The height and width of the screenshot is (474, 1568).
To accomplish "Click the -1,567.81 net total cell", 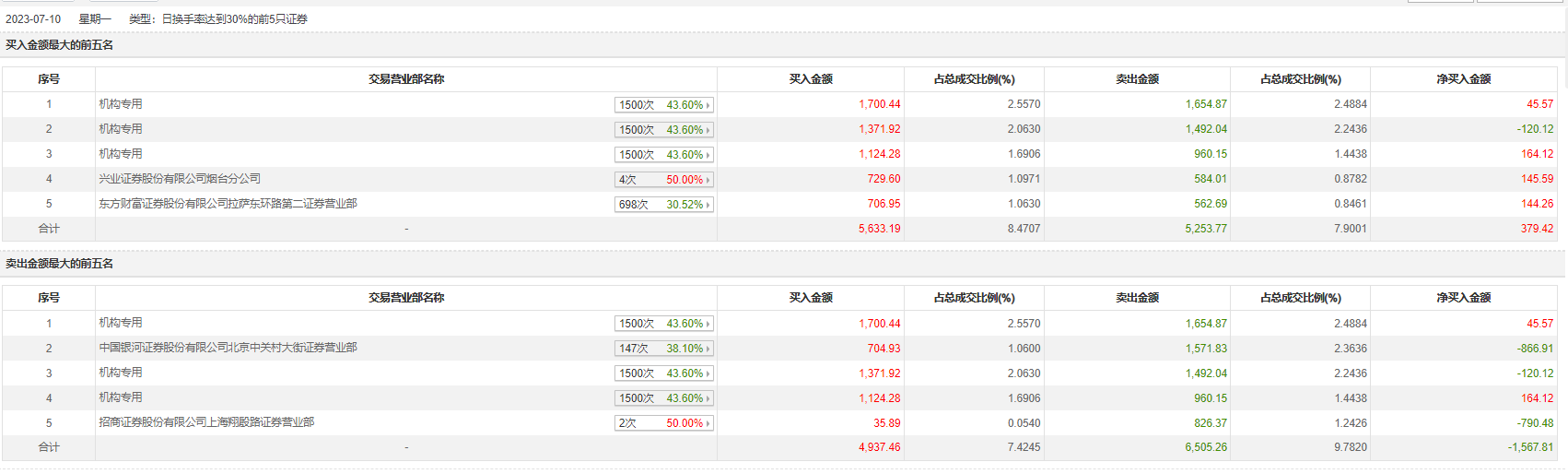I will point(1530,447).
